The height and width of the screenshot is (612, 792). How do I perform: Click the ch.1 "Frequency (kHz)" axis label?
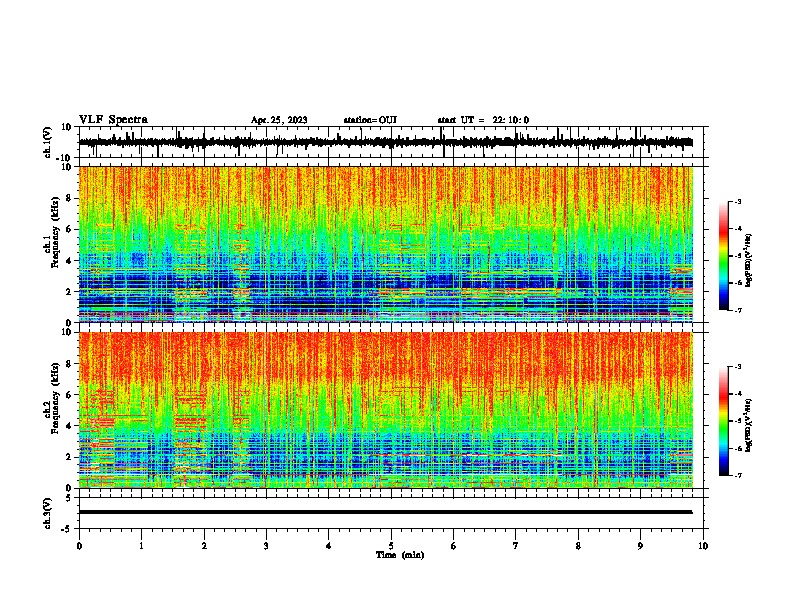(57, 232)
